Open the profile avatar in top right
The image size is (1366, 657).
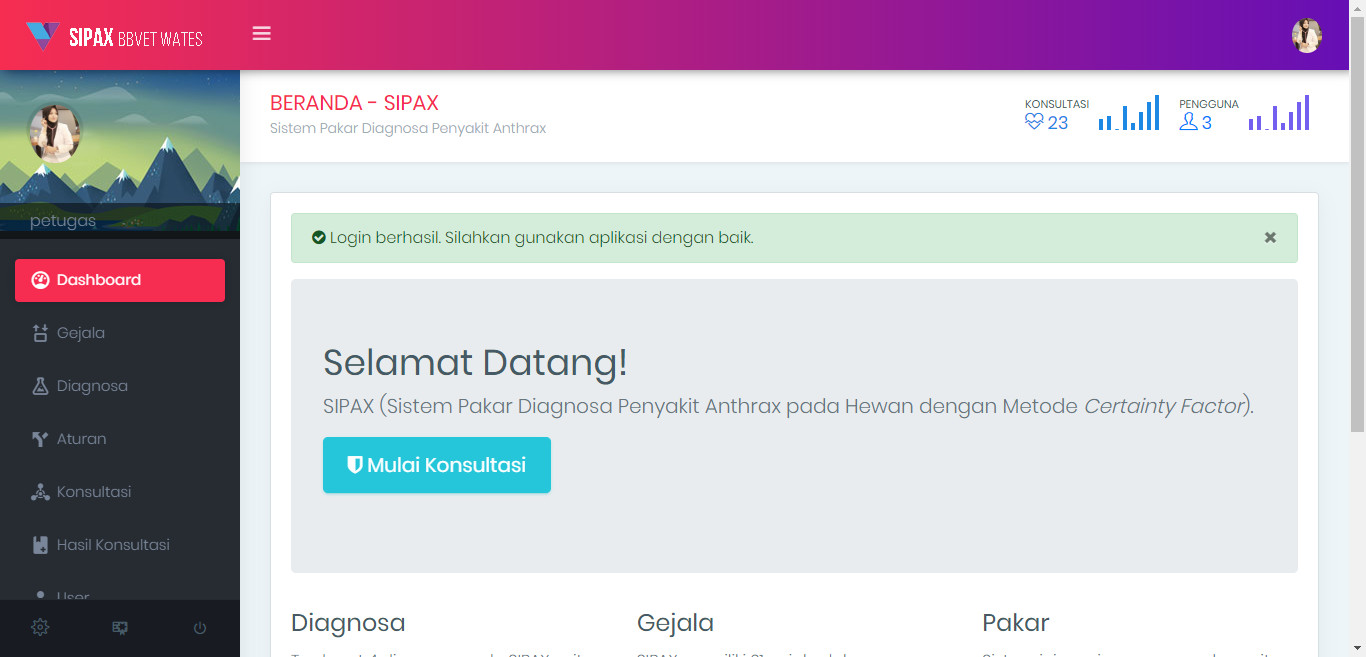click(1307, 35)
